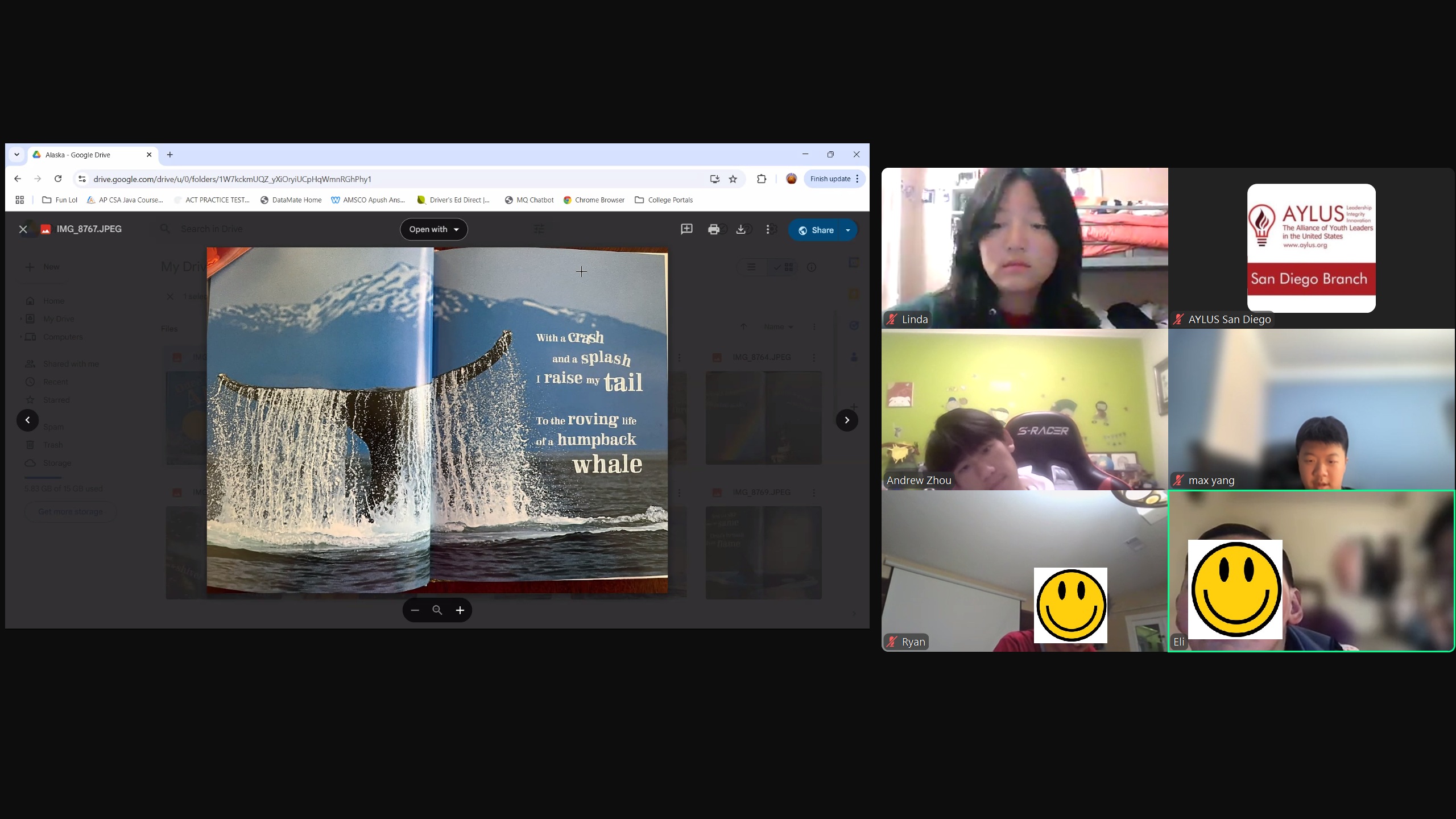
Task: Open Trash in Drive sidebar
Action: tap(44, 445)
